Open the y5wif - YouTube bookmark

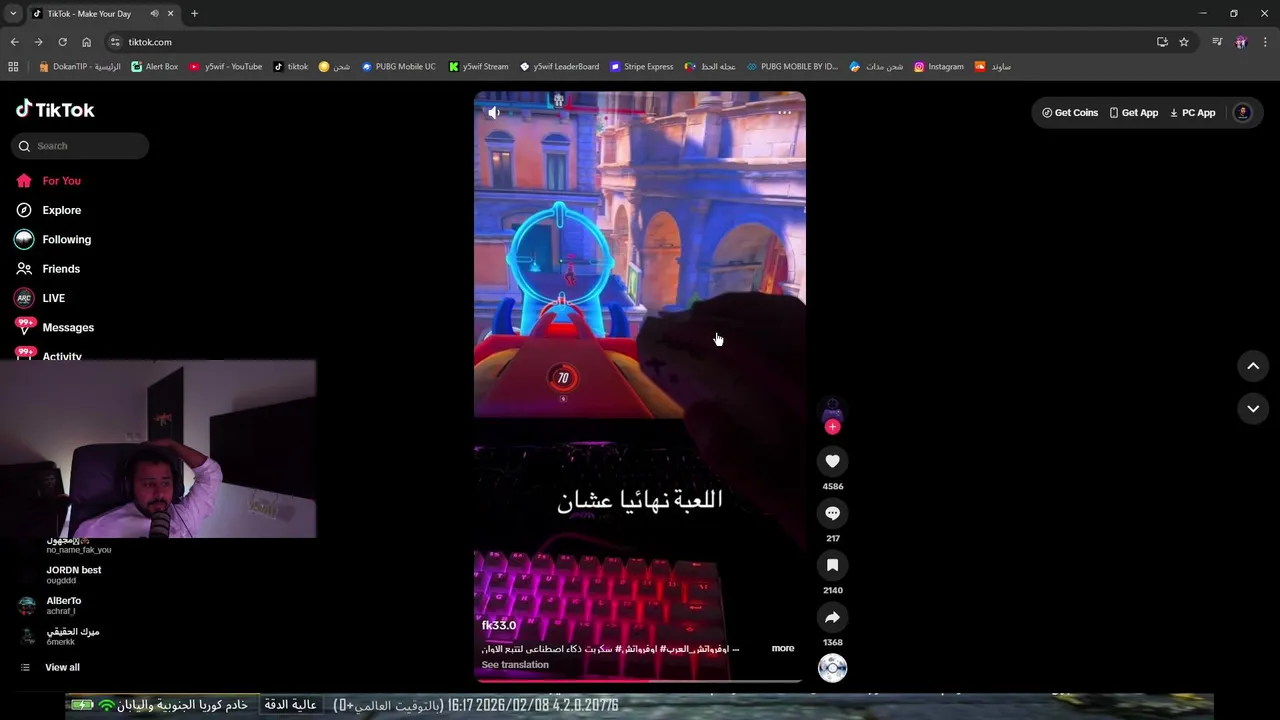coord(225,67)
